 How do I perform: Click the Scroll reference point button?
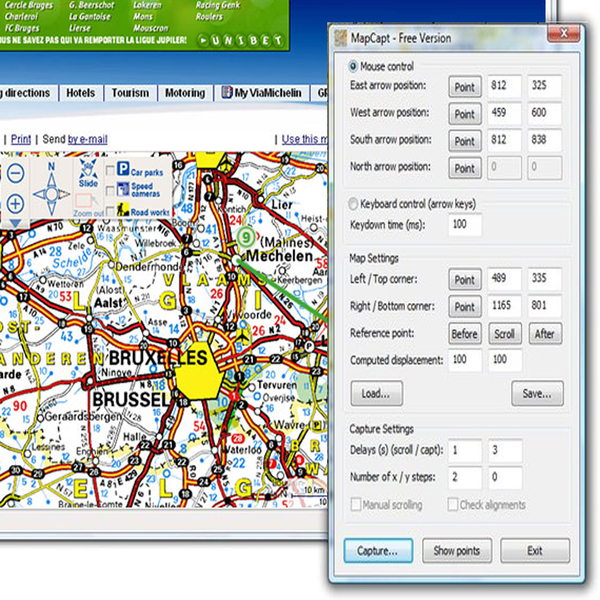pos(505,334)
